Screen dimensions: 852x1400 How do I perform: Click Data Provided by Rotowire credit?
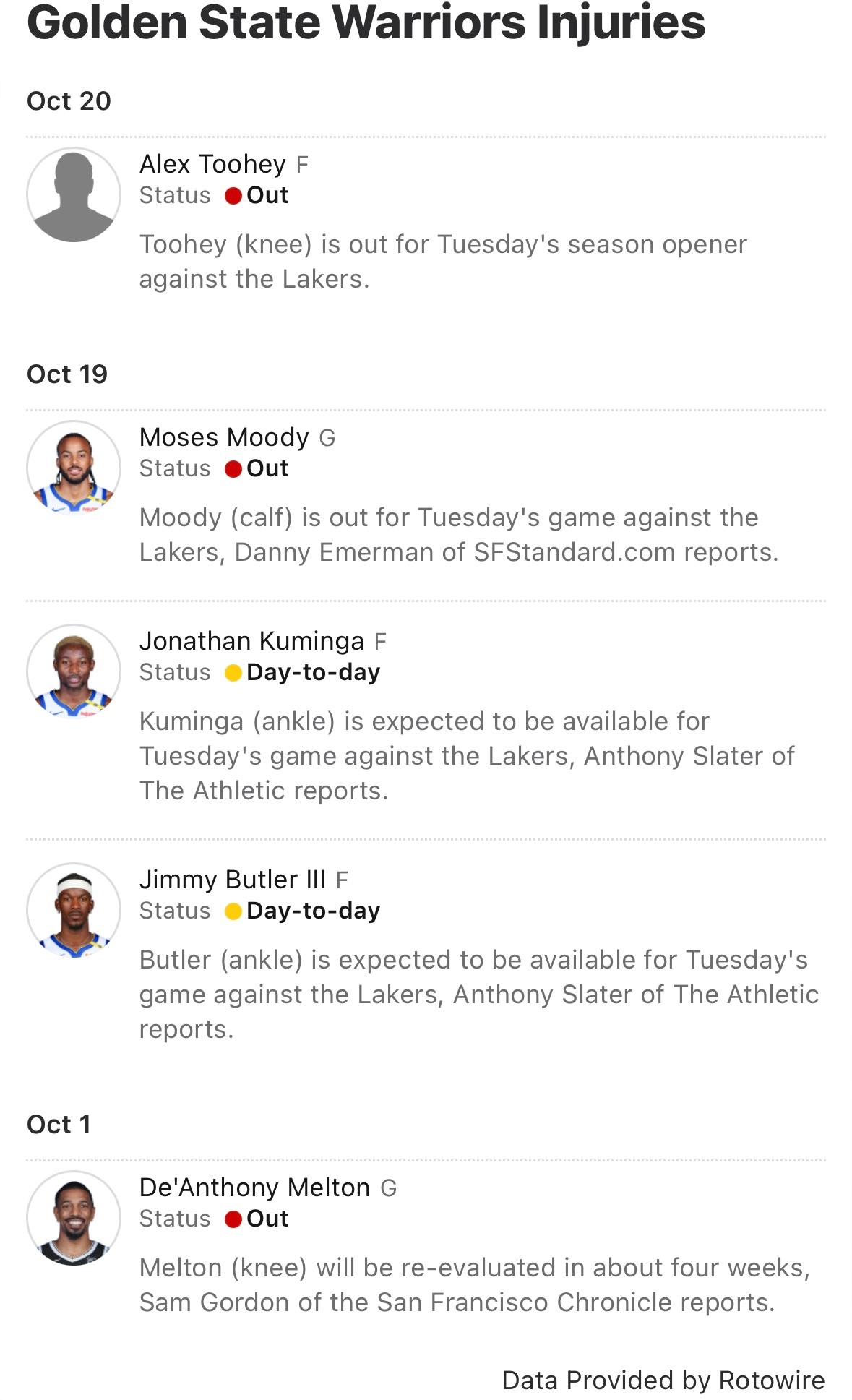pos(663,1380)
